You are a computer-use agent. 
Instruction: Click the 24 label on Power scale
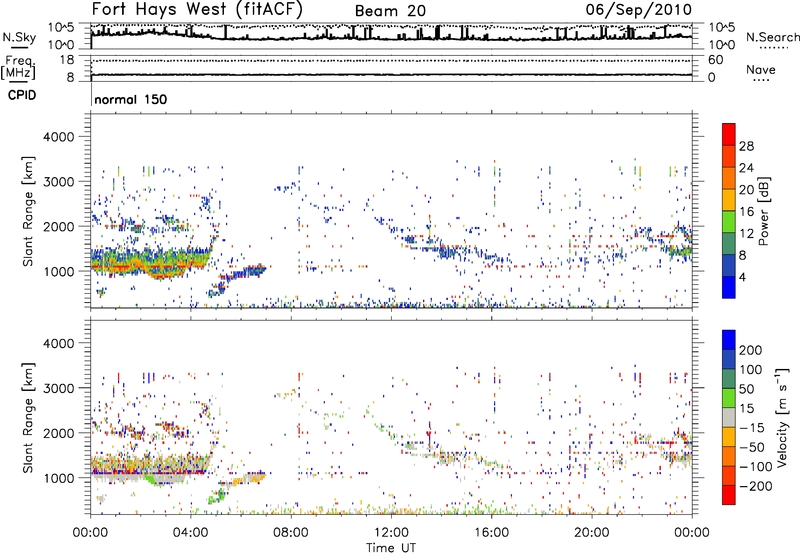pyautogui.click(x=746, y=168)
